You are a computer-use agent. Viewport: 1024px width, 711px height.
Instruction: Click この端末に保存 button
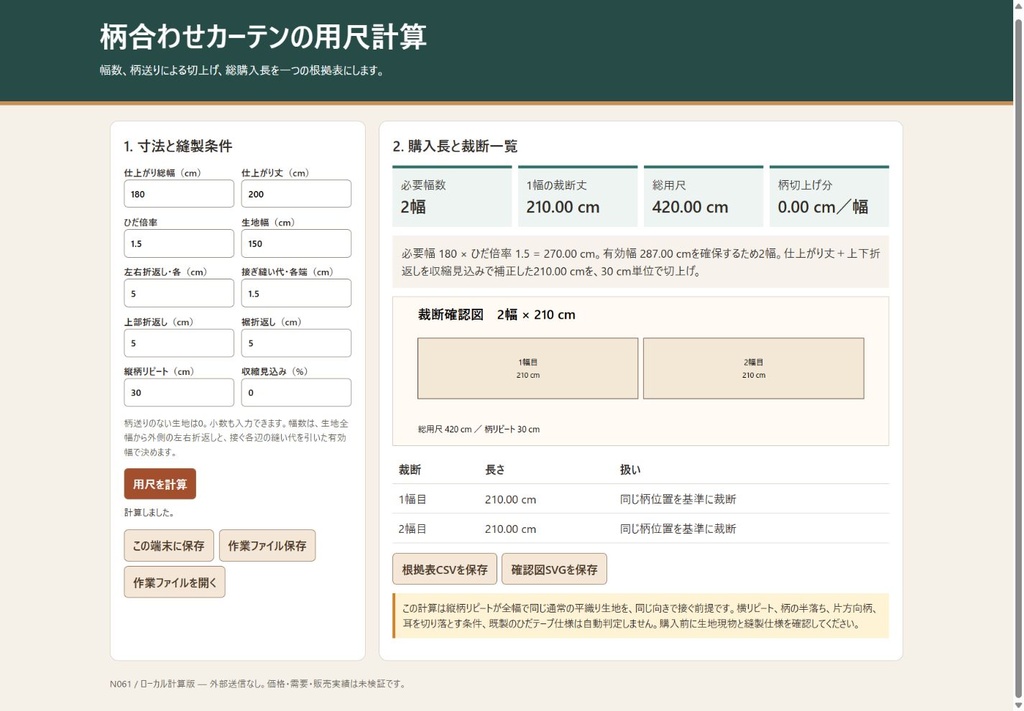coord(168,545)
